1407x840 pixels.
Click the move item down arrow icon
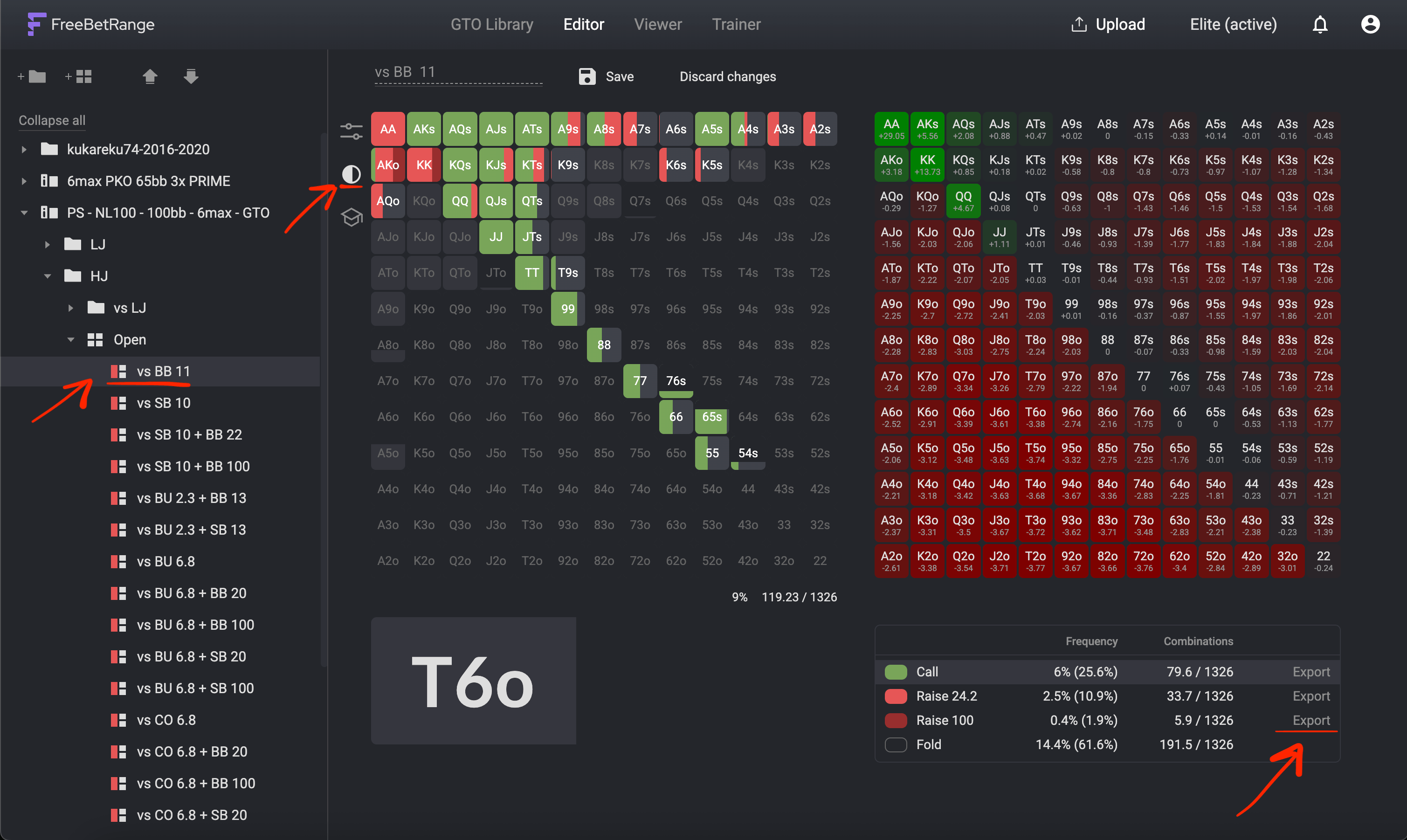(x=191, y=76)
